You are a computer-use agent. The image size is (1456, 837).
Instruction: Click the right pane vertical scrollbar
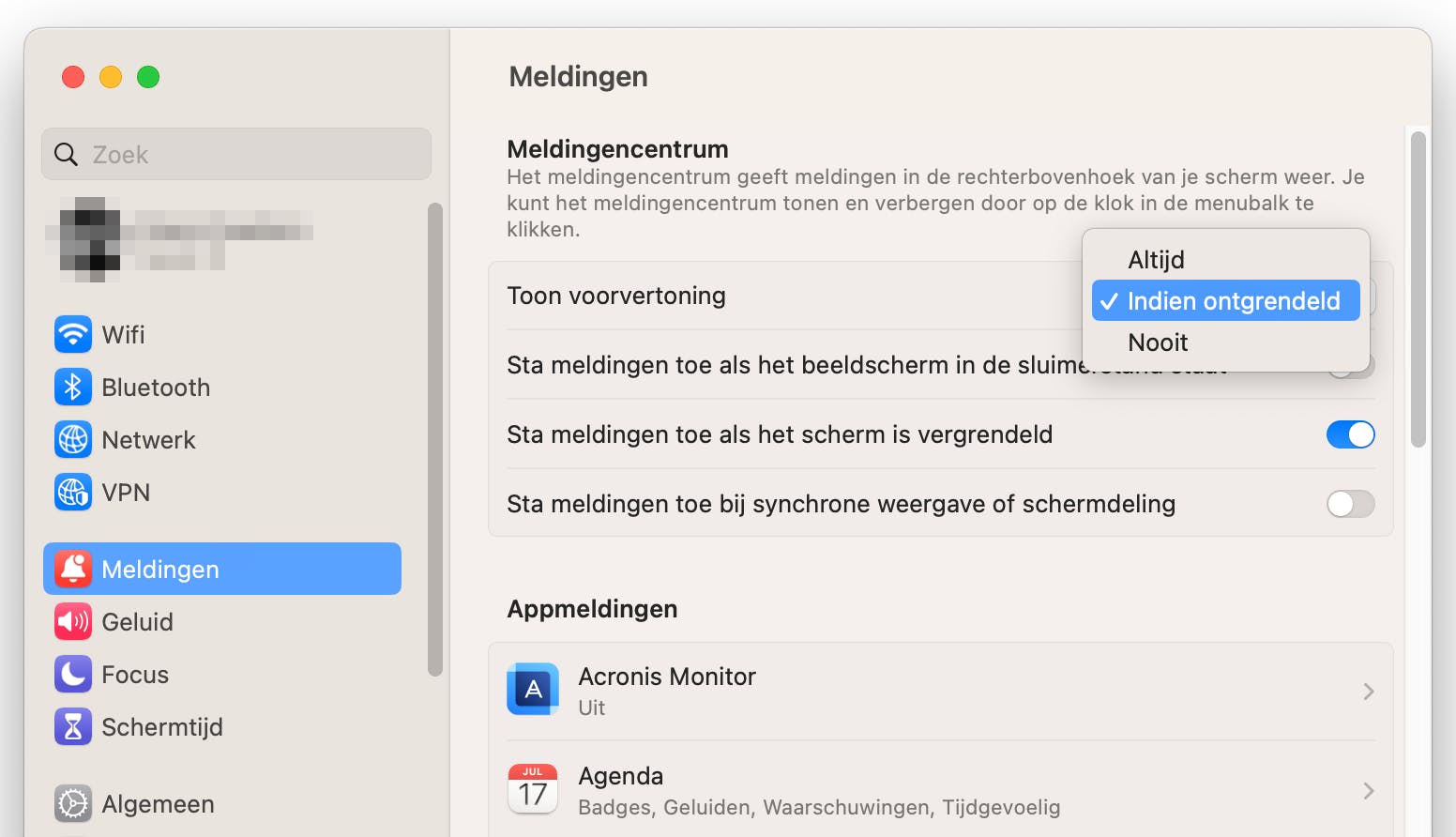click(x=1418, y=291)
